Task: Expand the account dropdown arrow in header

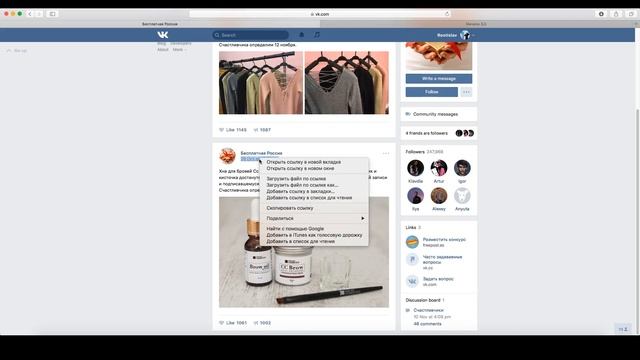Action: (473, 36)
